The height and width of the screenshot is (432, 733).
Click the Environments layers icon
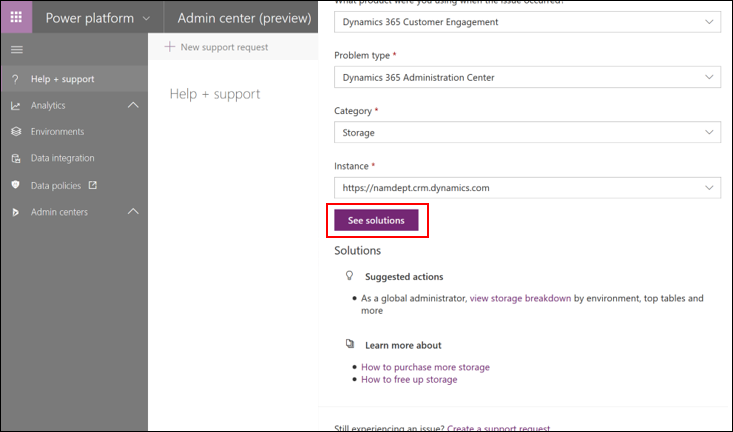[16, 132]
